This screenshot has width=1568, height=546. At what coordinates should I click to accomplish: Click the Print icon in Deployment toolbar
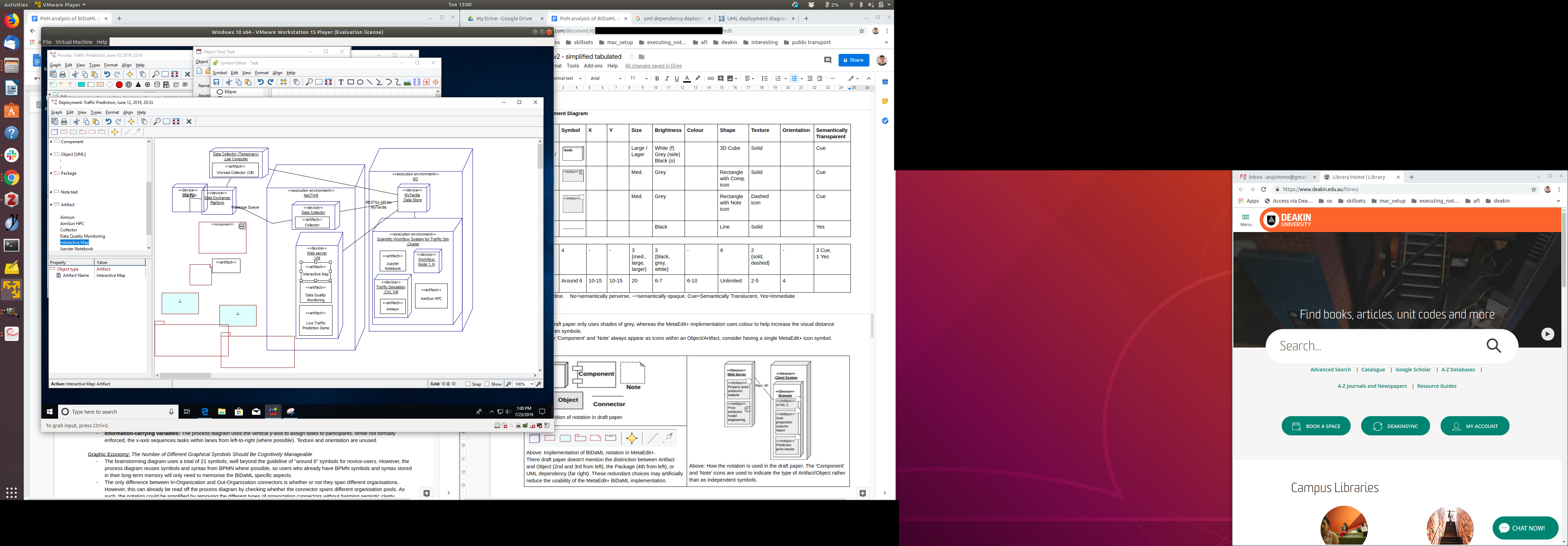(64, 122)
